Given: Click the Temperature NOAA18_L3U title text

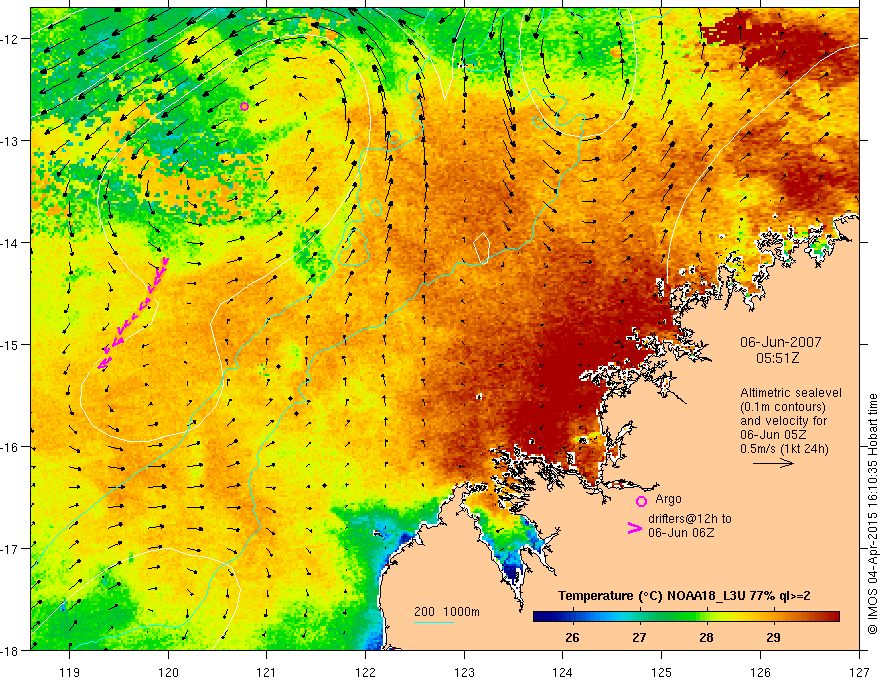Looking at the screenshot, I should (x=684, y=596).
